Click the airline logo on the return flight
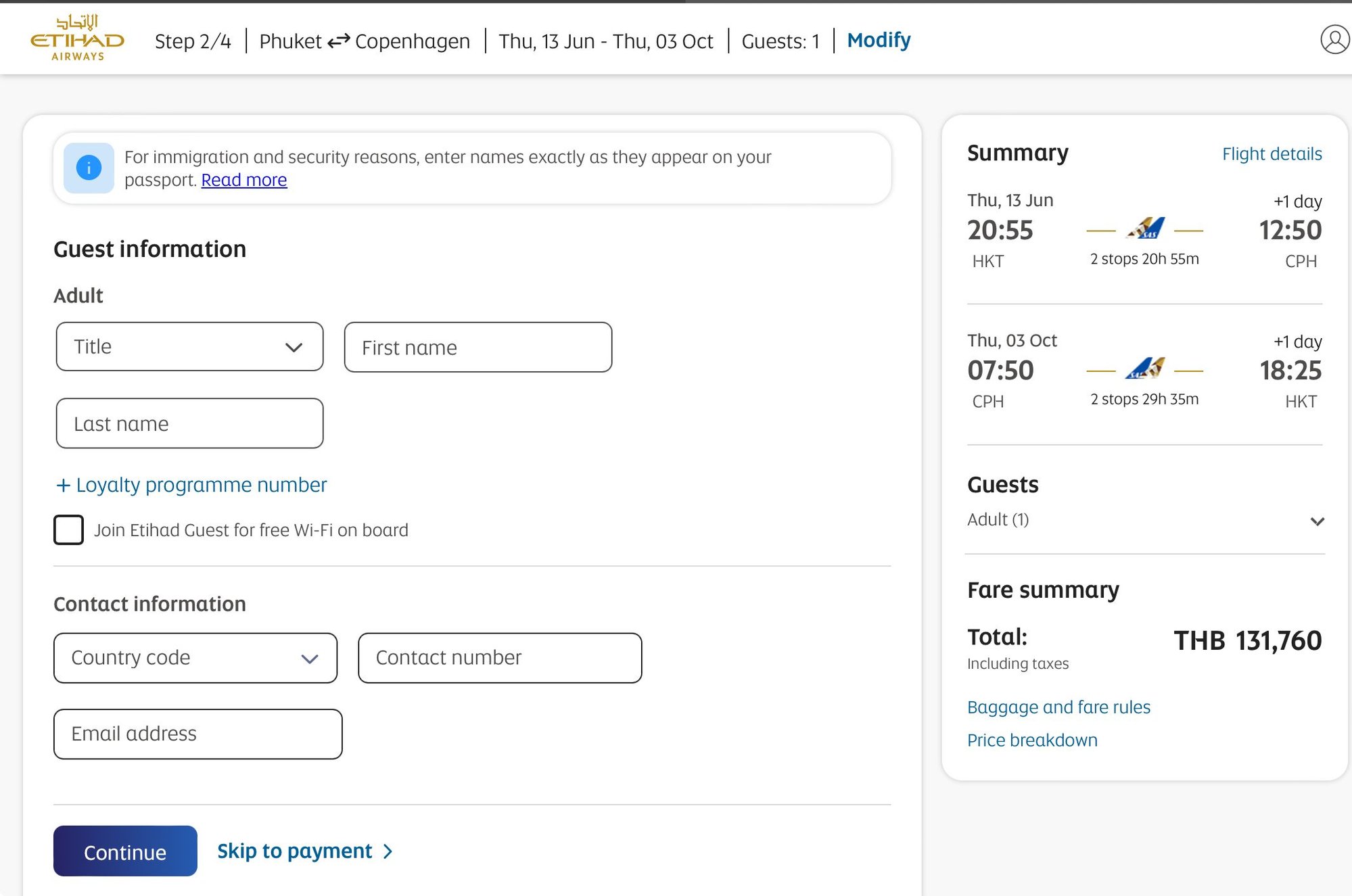The image size is (1352, 896). pos(1144,369)
